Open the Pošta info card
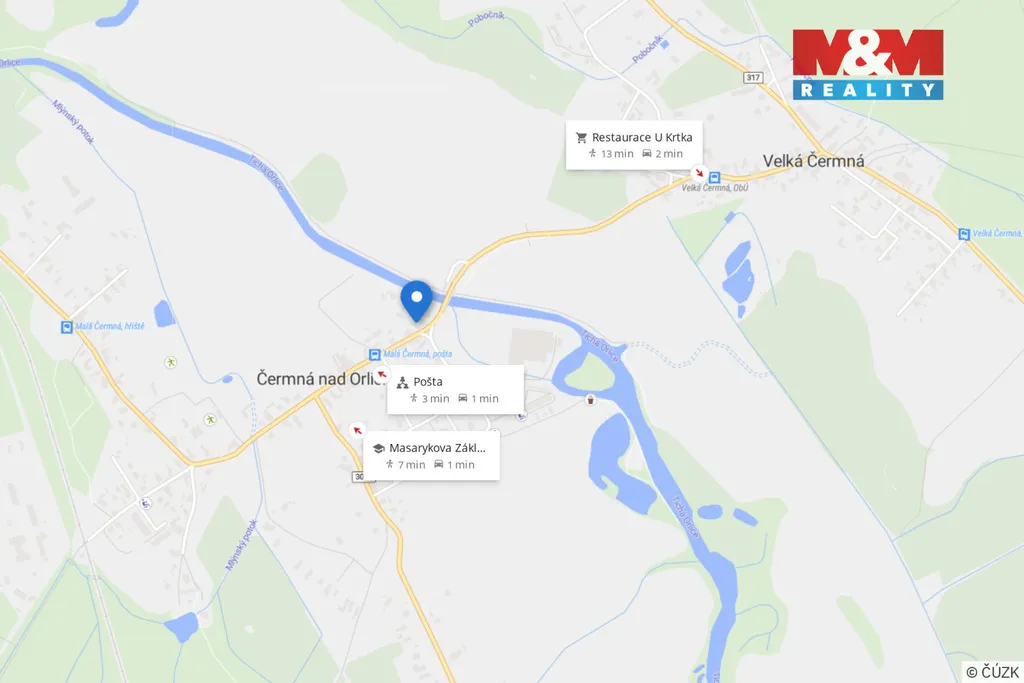 (455, 390)
